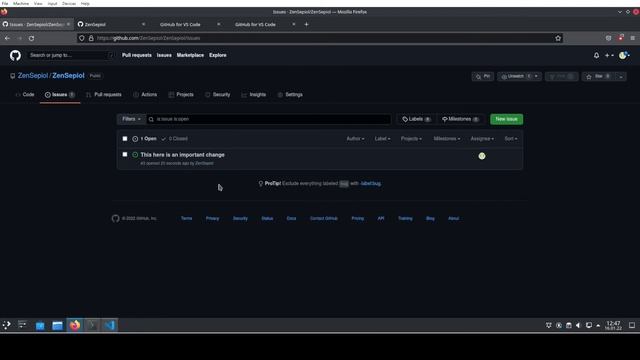Screen dimensions: 640x360
Task: Bookmark this page with the star icon
Action: [x=558, y=38]
